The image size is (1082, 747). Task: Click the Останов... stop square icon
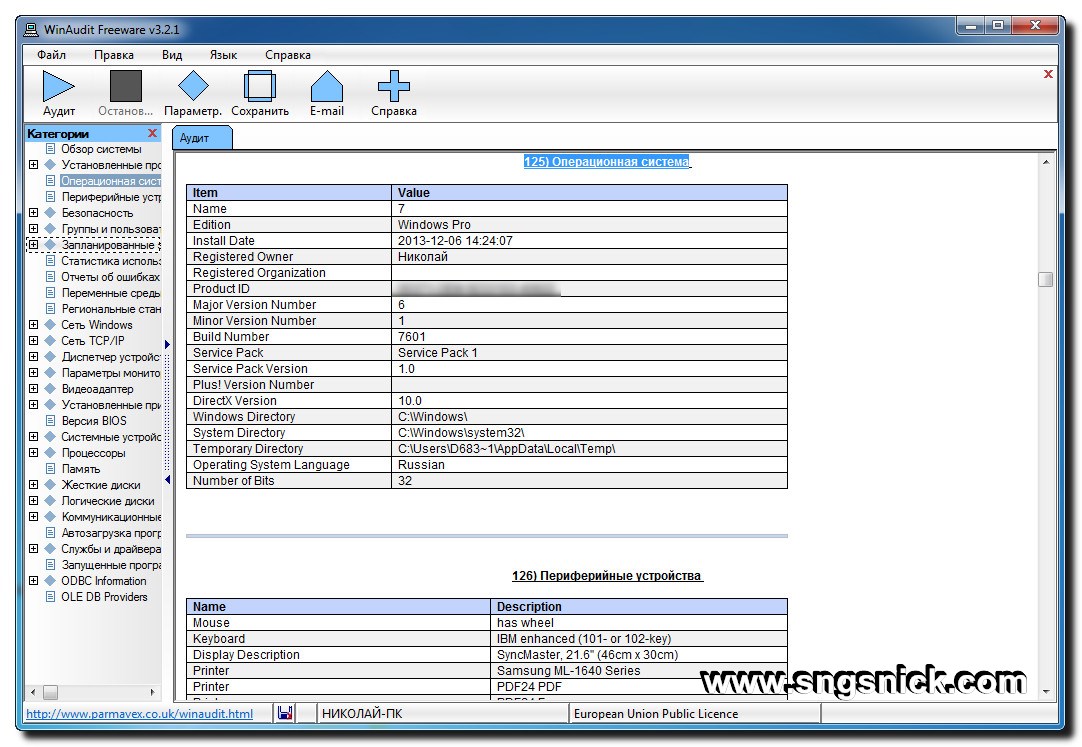click(x=126, y=86)
